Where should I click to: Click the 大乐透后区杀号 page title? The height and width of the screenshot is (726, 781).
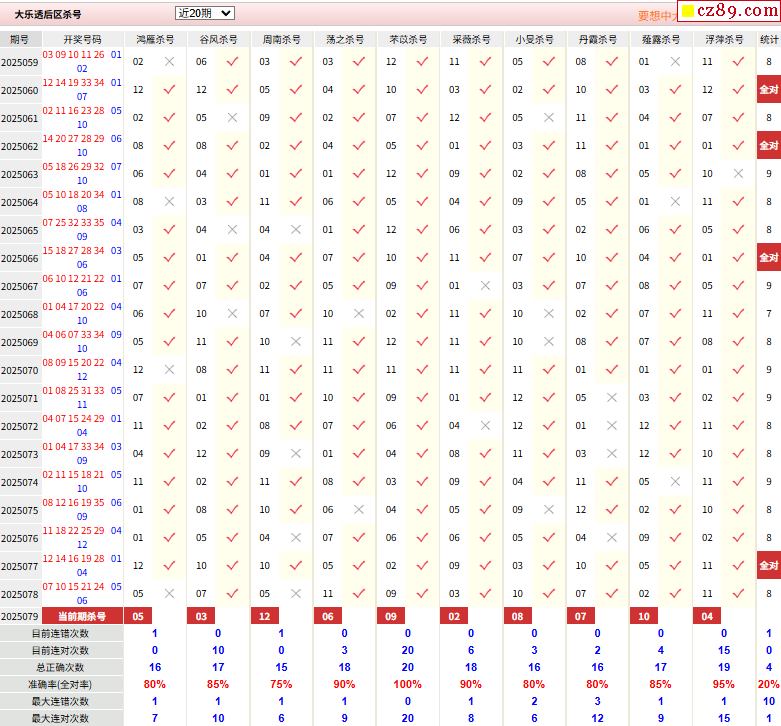[x=48, y=14]
